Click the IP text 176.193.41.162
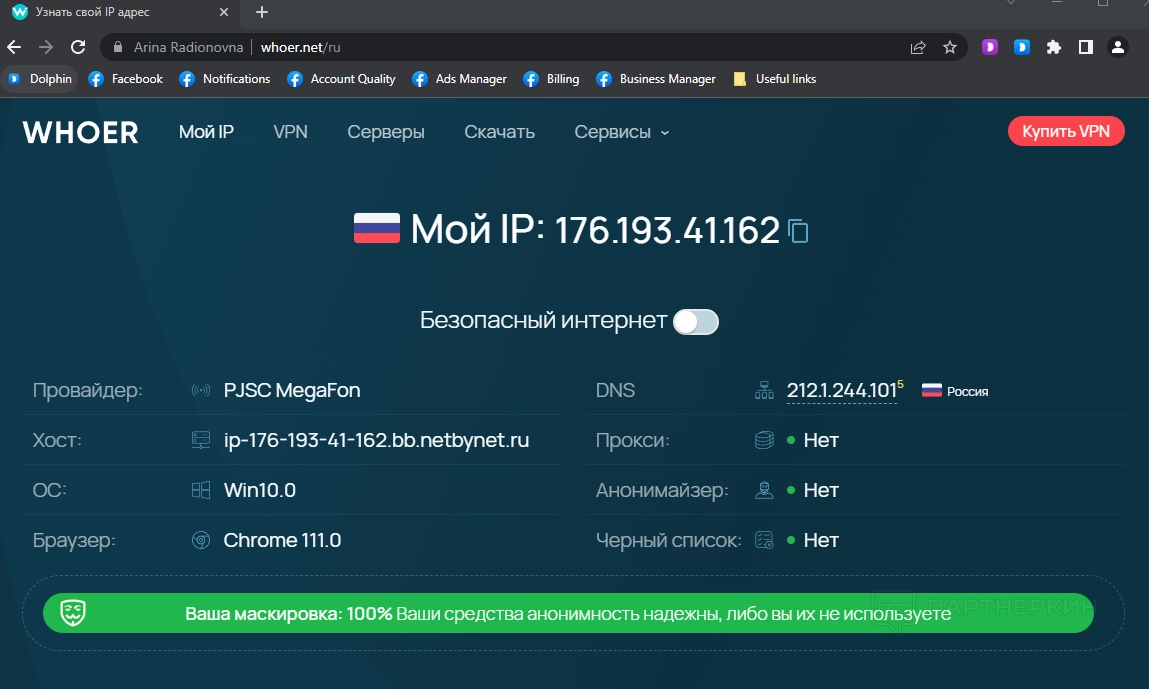 point(667,229)
